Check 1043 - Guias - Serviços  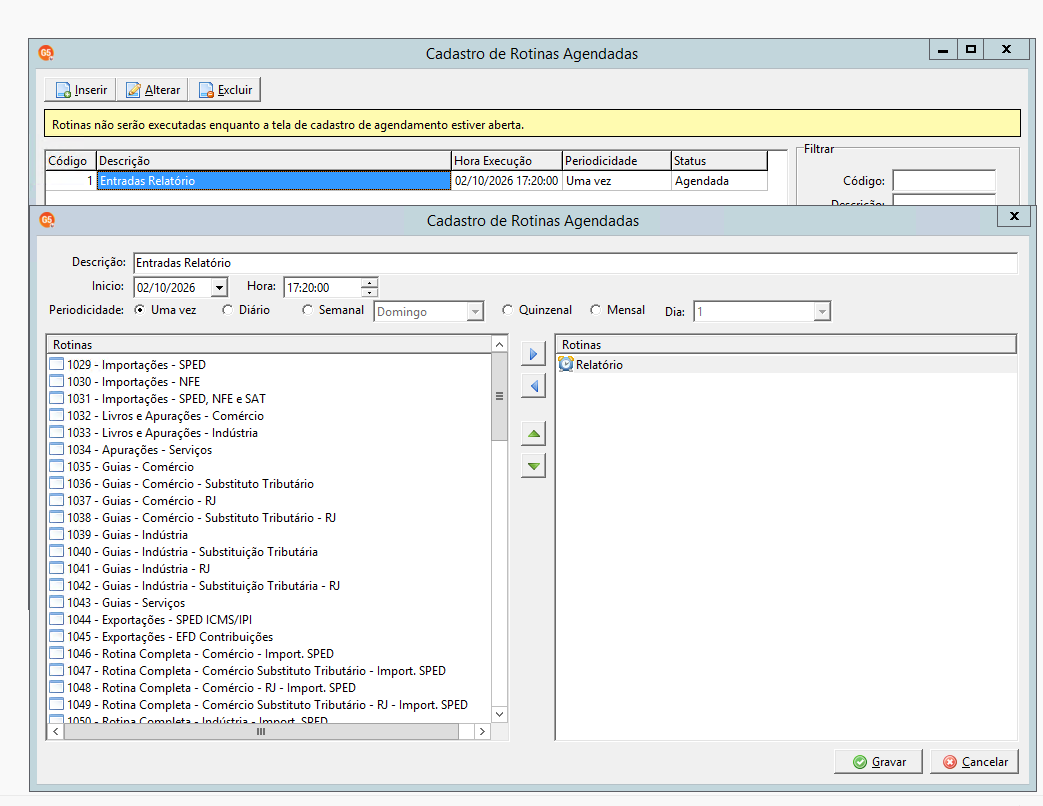tap(57, 603)
